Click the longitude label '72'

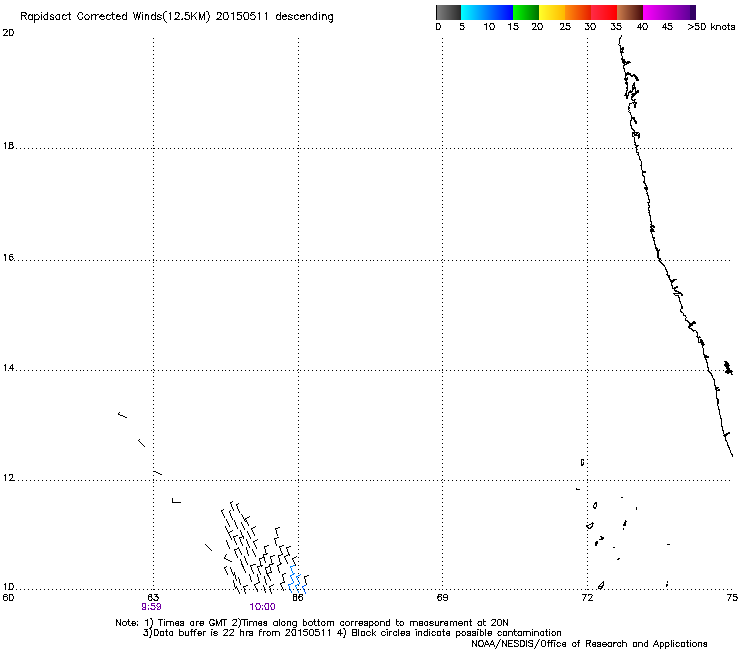(587, 598)
